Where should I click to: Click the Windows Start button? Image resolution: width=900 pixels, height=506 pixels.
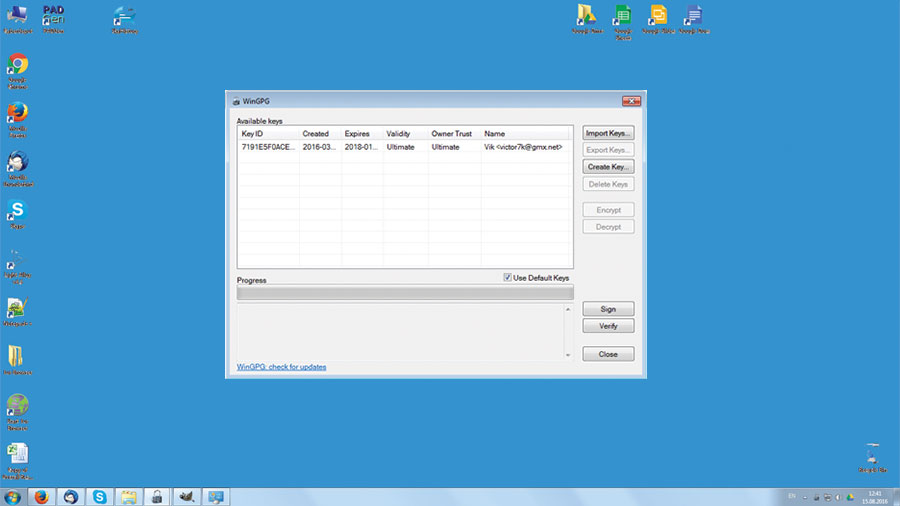click(x=12, y=497)
